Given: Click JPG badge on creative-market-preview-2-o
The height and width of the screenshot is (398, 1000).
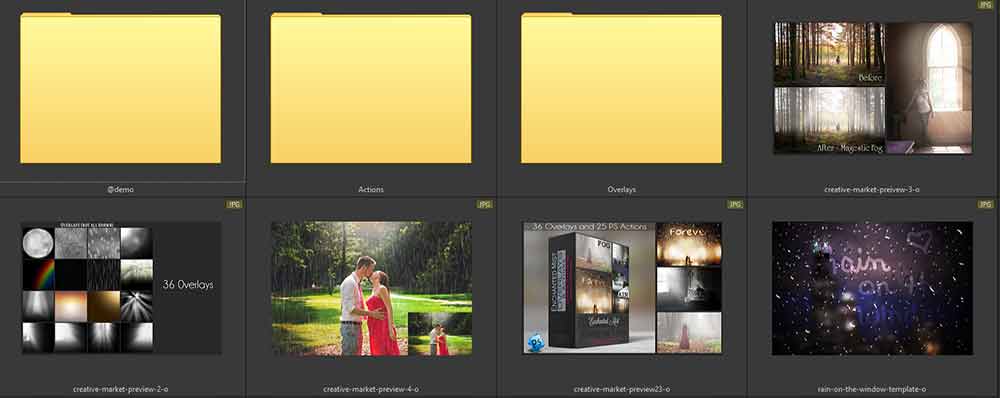Looking at the screenshot, I should (x=234, y=204).
